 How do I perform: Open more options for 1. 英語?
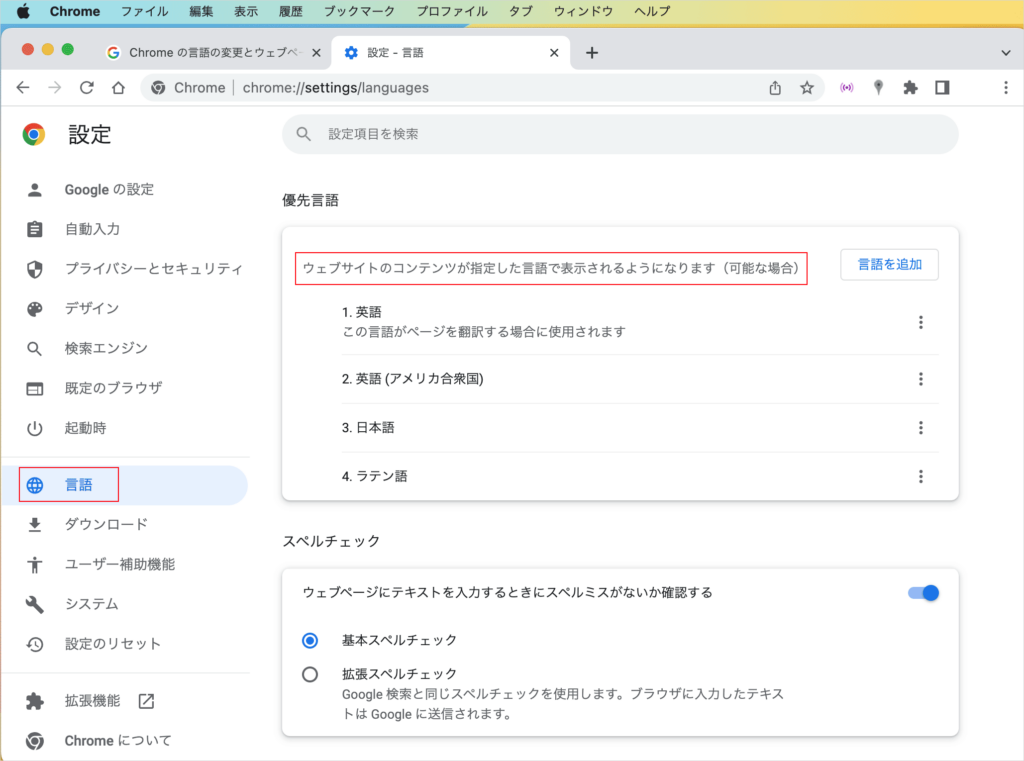click(x=921, y=322)
